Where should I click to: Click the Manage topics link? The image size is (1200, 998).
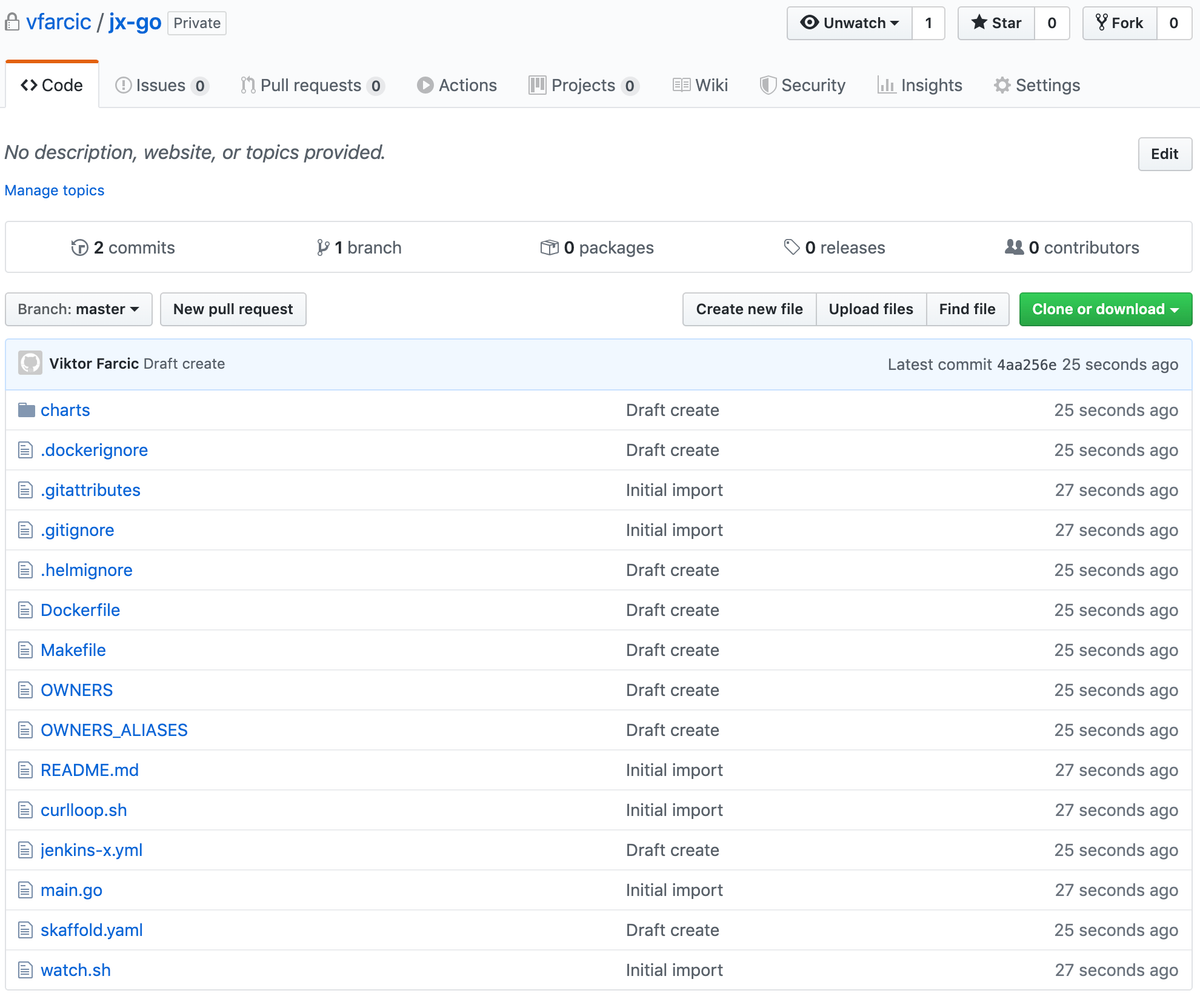pos(54,190)
